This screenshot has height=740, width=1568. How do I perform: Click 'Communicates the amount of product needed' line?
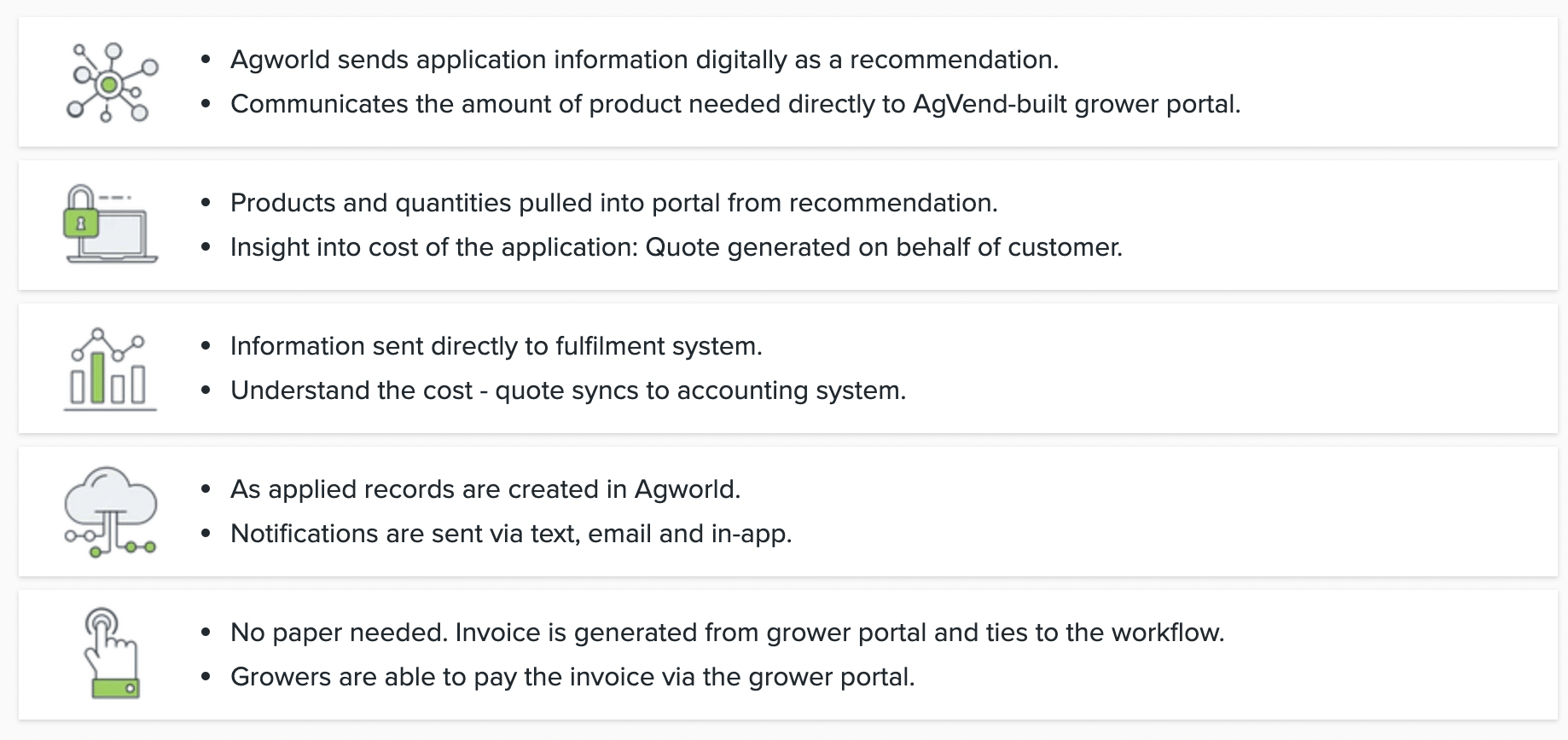[x=735, y=104]
